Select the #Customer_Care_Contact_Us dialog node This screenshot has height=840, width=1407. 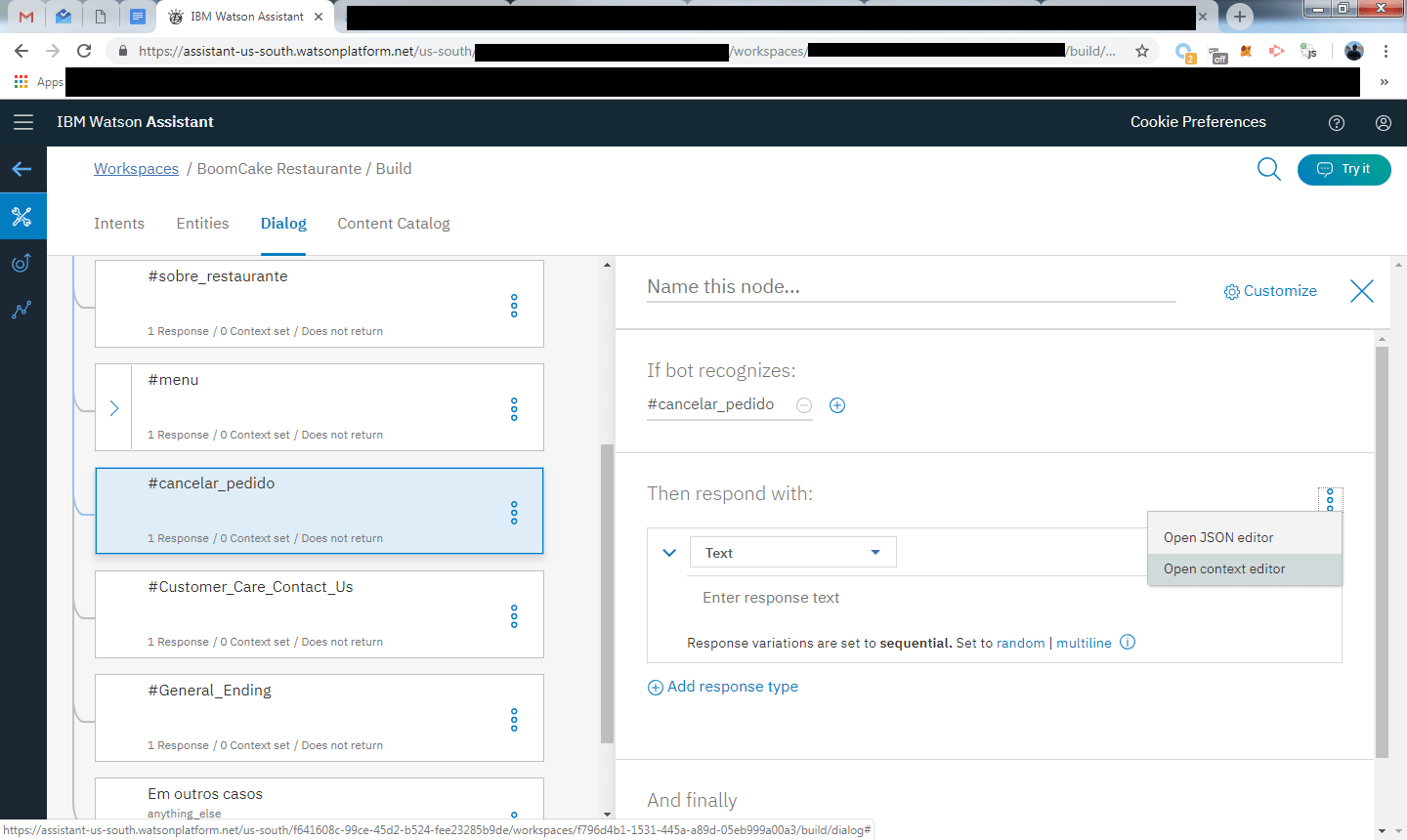point(319,614)
